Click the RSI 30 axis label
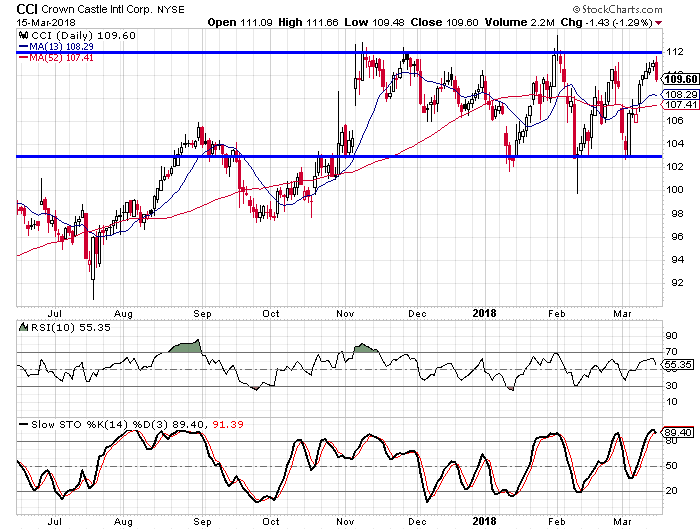 click(x=671, y=385)
